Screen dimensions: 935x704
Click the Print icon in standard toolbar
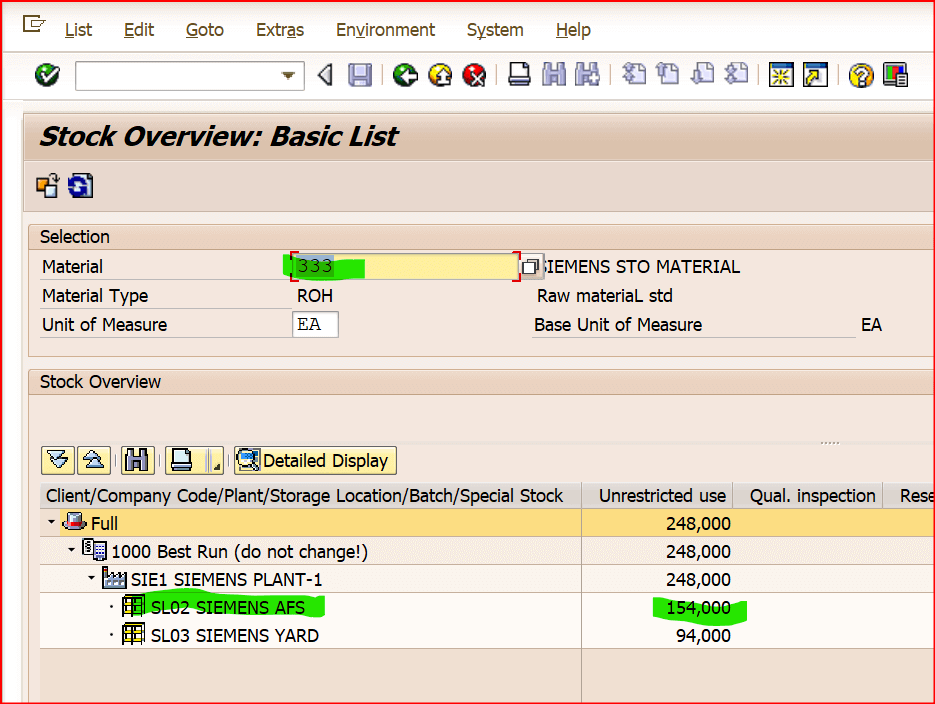coord(519,75)
